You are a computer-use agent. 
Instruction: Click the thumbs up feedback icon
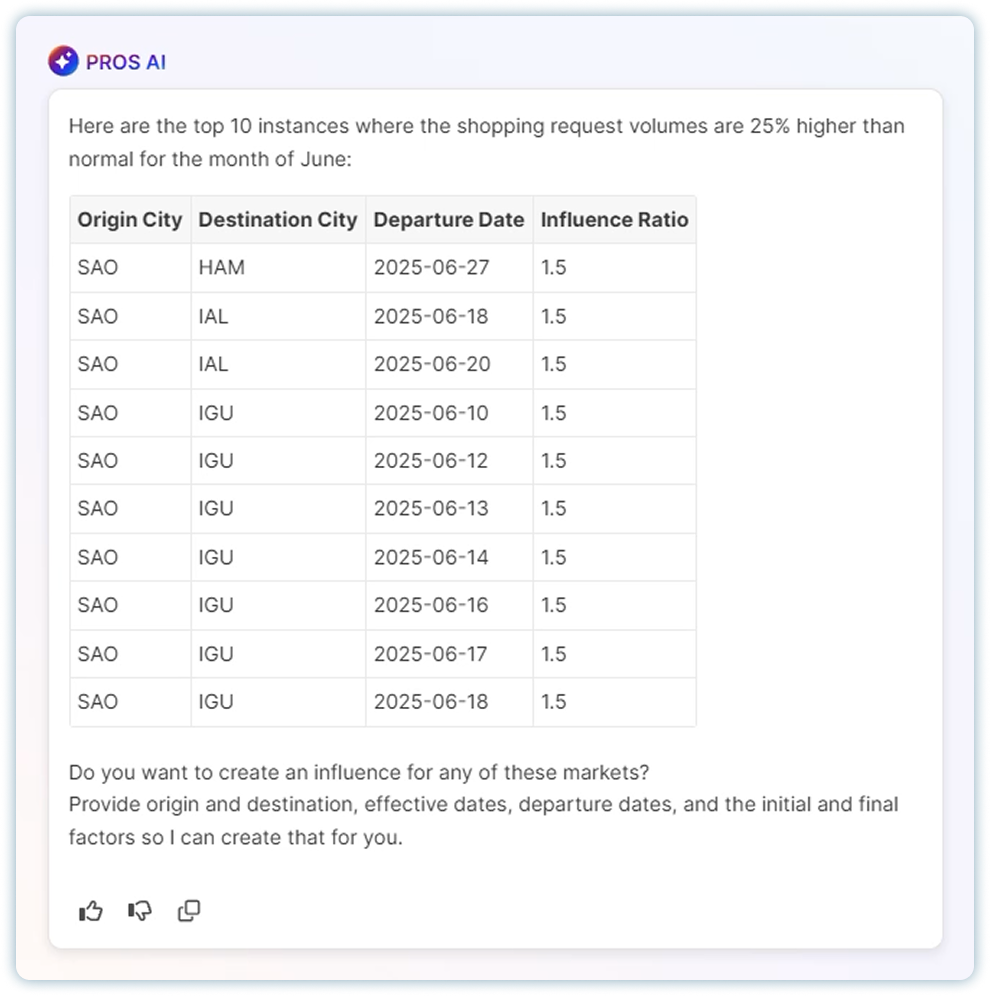[90, 911]
